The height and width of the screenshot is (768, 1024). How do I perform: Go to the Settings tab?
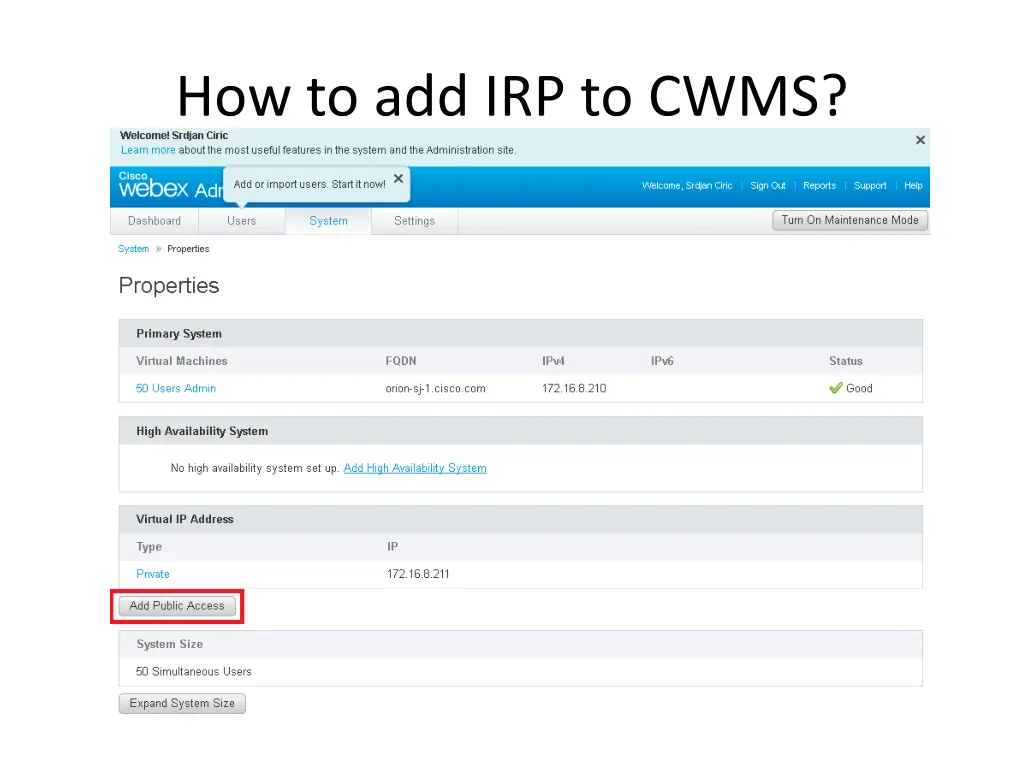pos(414,221)
